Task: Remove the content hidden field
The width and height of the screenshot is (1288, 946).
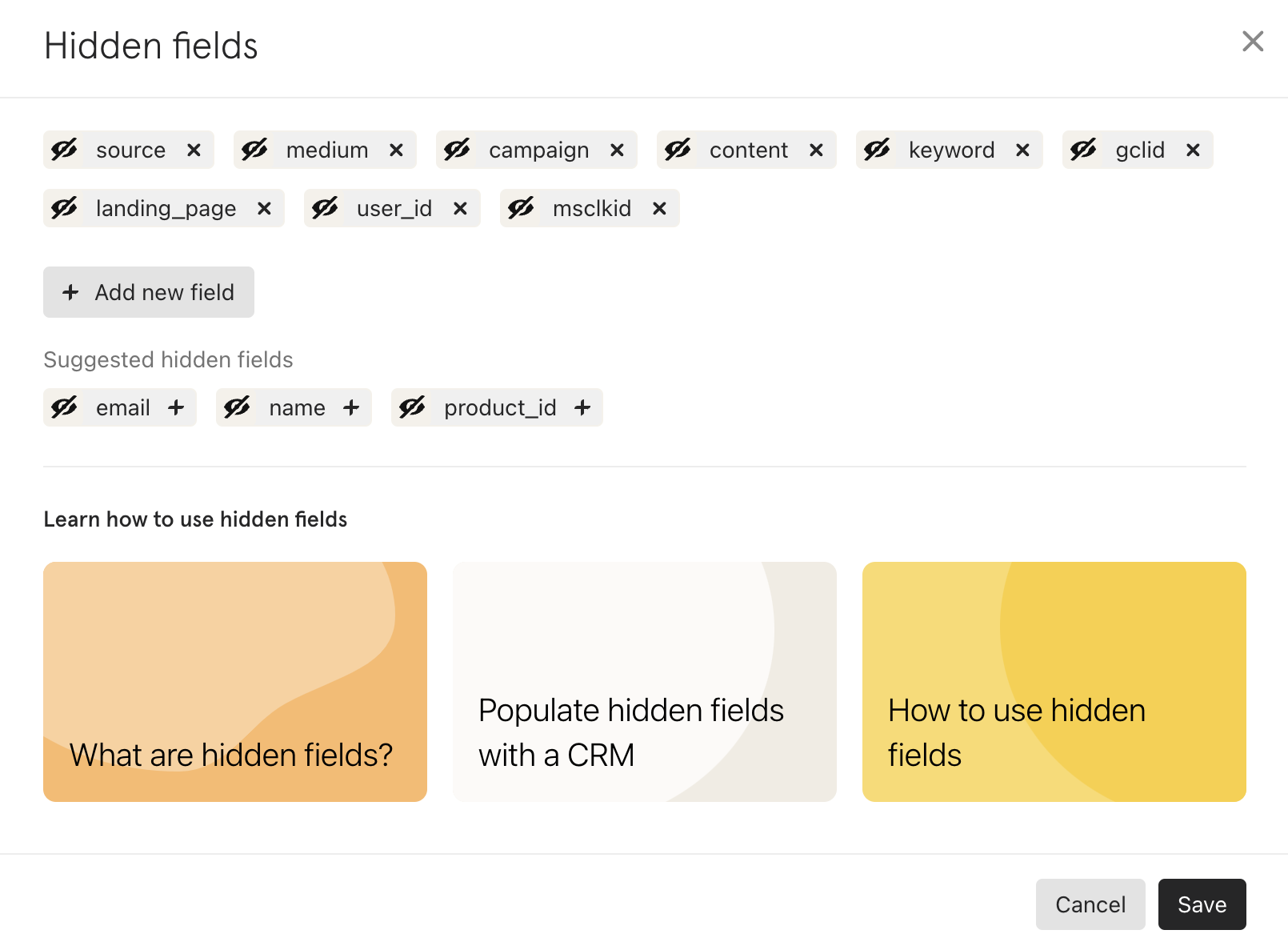Action: [816, 150]
